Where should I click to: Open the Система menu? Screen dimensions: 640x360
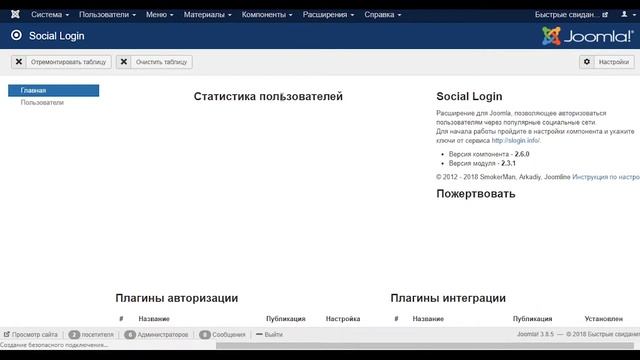click(x=50, y=14)
